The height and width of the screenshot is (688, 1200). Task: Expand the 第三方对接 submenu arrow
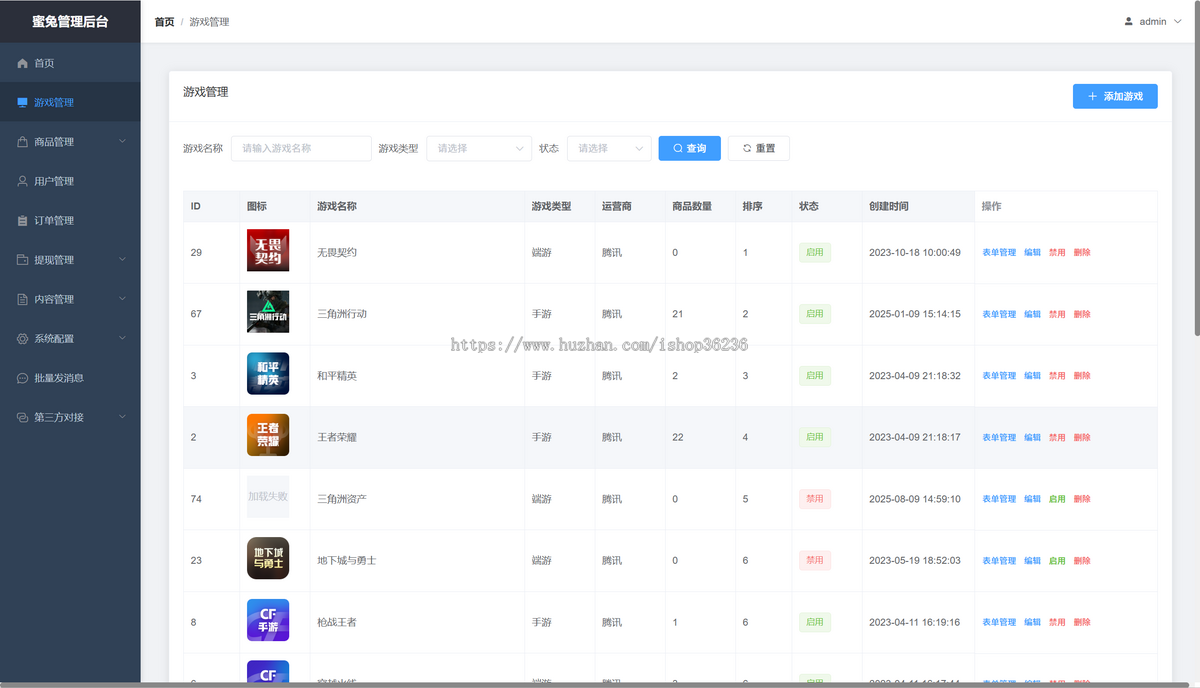point(122,417)
